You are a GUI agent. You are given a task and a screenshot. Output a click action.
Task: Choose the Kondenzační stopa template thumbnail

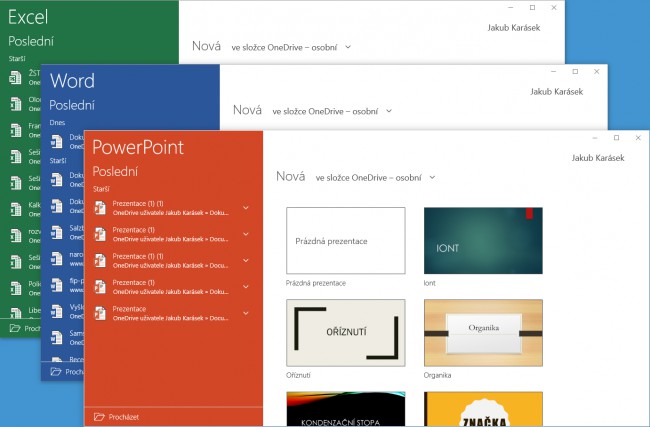point(346,409)
